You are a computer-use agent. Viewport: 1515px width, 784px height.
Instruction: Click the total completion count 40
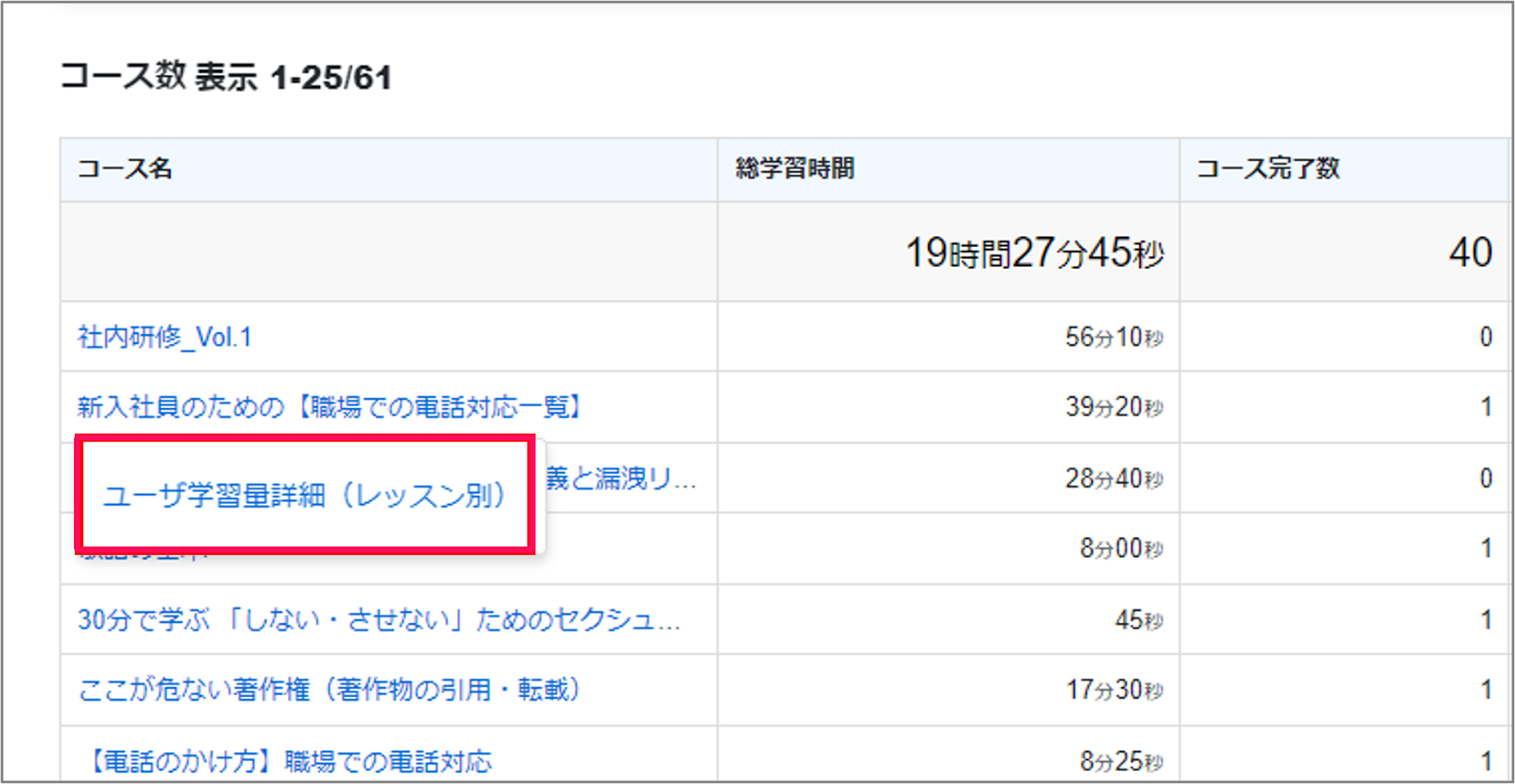(x=1470, y=253)
